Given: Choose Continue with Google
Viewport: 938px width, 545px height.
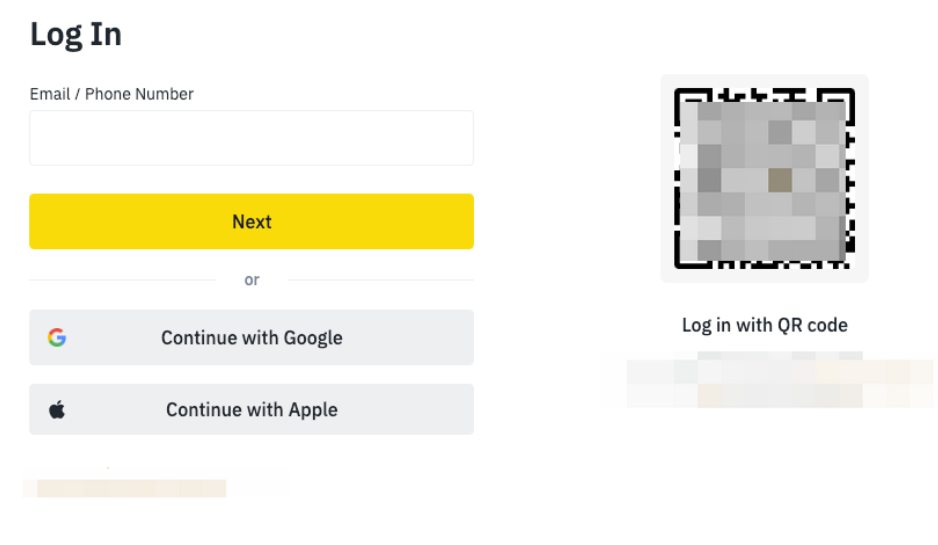Looking at the screenshot, I should [251, 338].
